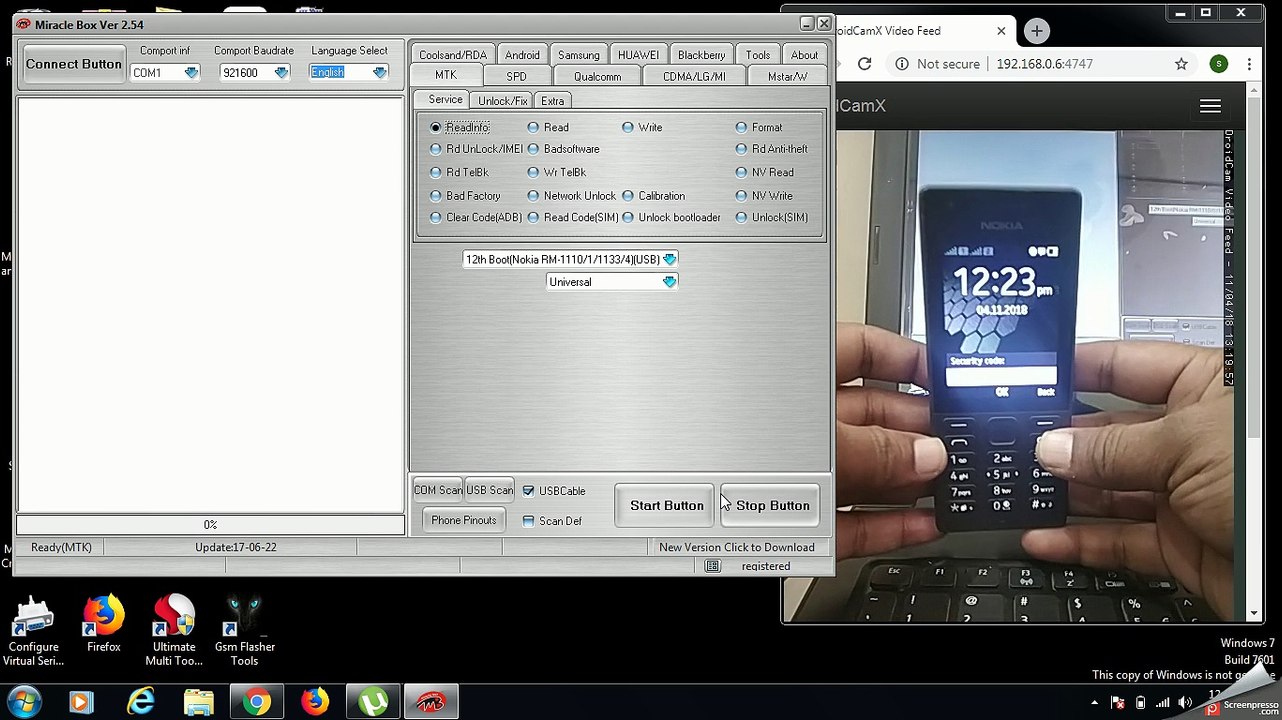The width and height of the screenshot is (1282, 720).
Task: Open the Samsung tab
Action: 578,55
